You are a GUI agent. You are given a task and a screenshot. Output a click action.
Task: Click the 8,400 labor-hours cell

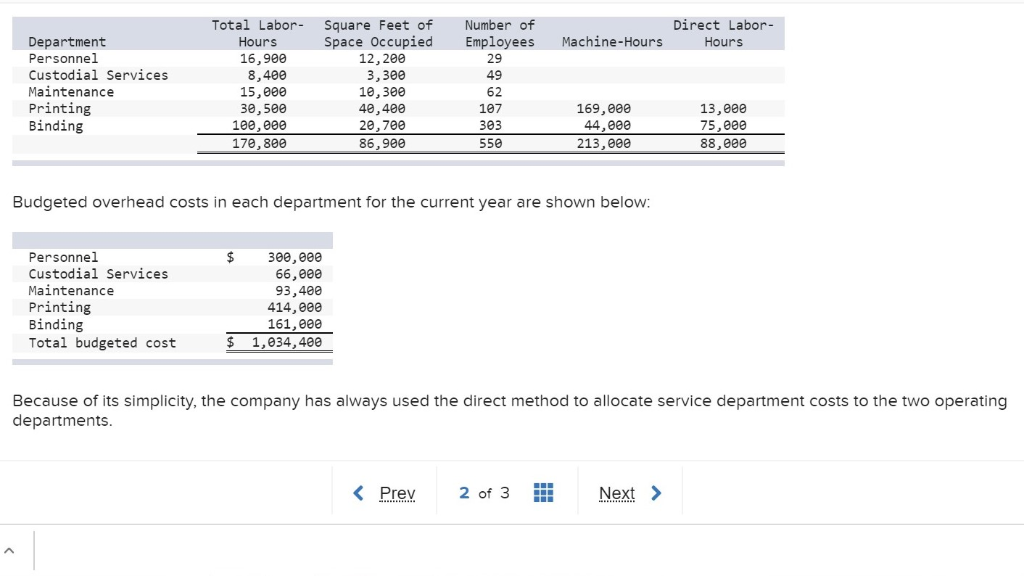(x=266, y=76)
